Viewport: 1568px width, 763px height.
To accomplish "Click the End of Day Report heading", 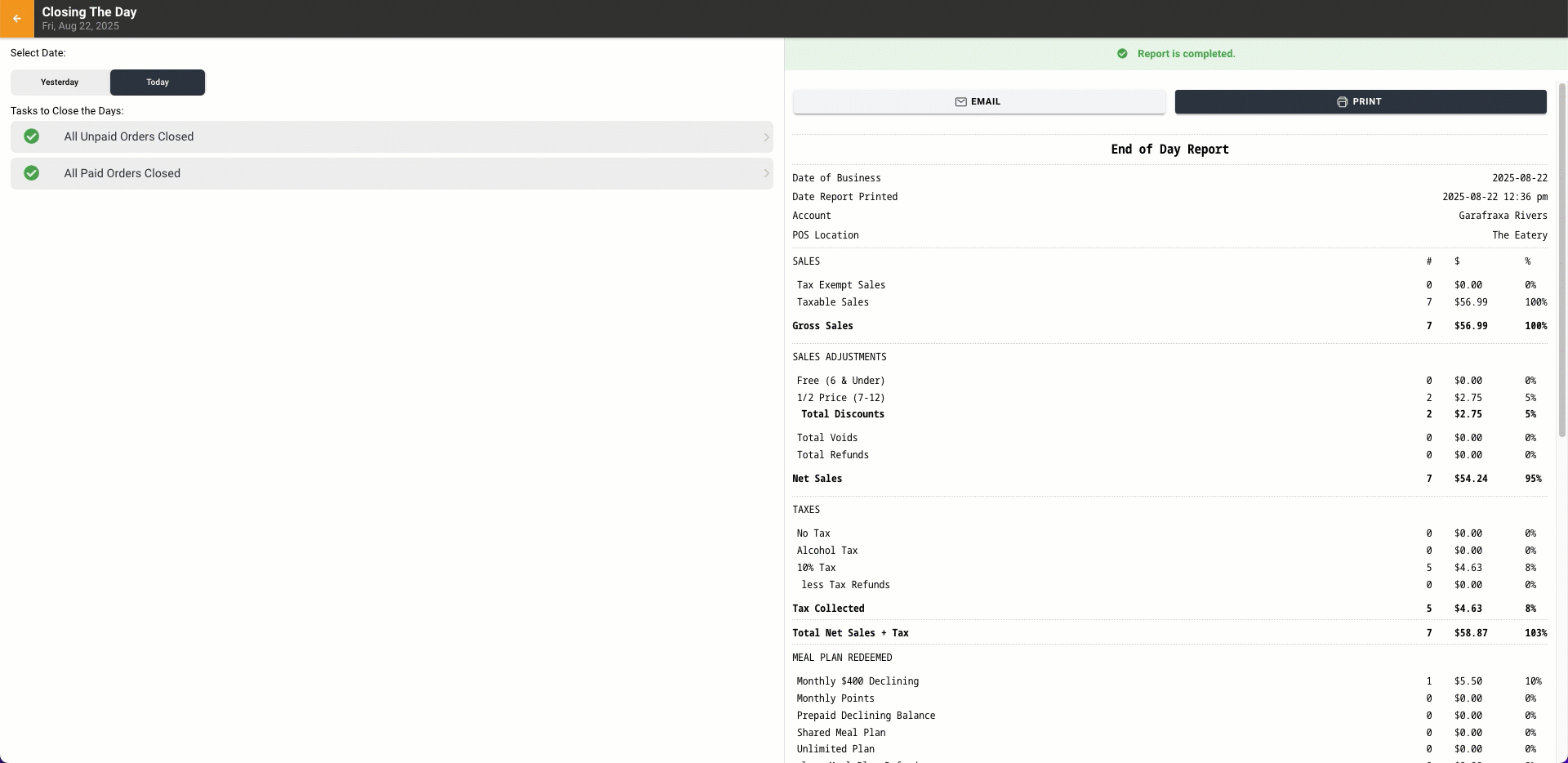I will click(x=1169, y=149).
